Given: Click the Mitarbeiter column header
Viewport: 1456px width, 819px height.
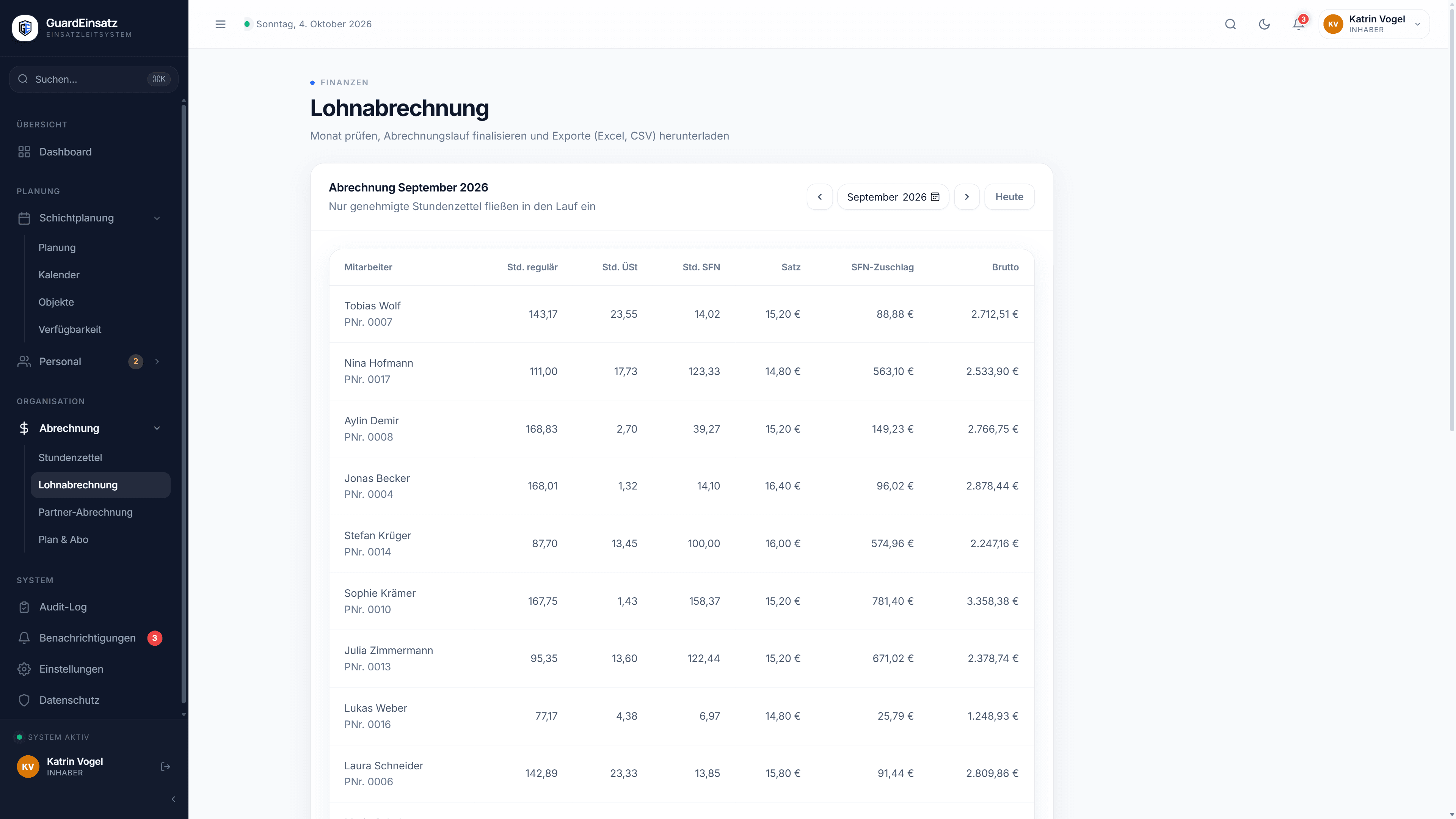Looking at the screenshot, I should 368,267.
